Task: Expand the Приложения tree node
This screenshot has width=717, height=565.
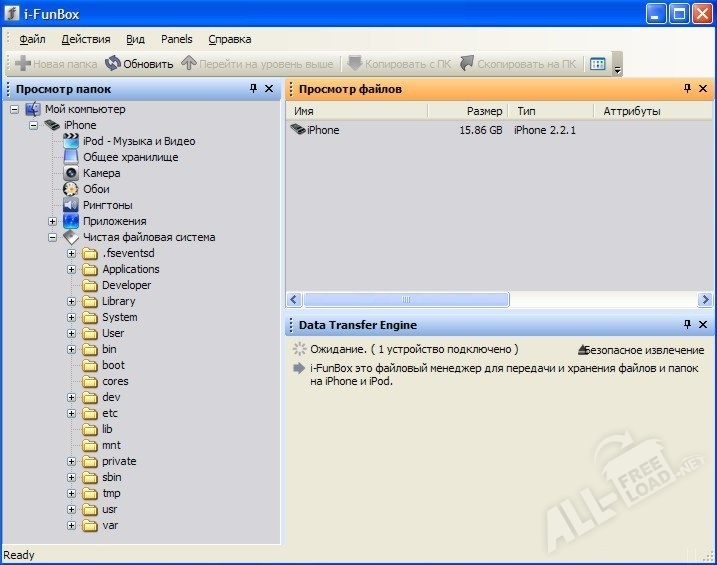Action: pyautogui.click(x=53, y=221)
